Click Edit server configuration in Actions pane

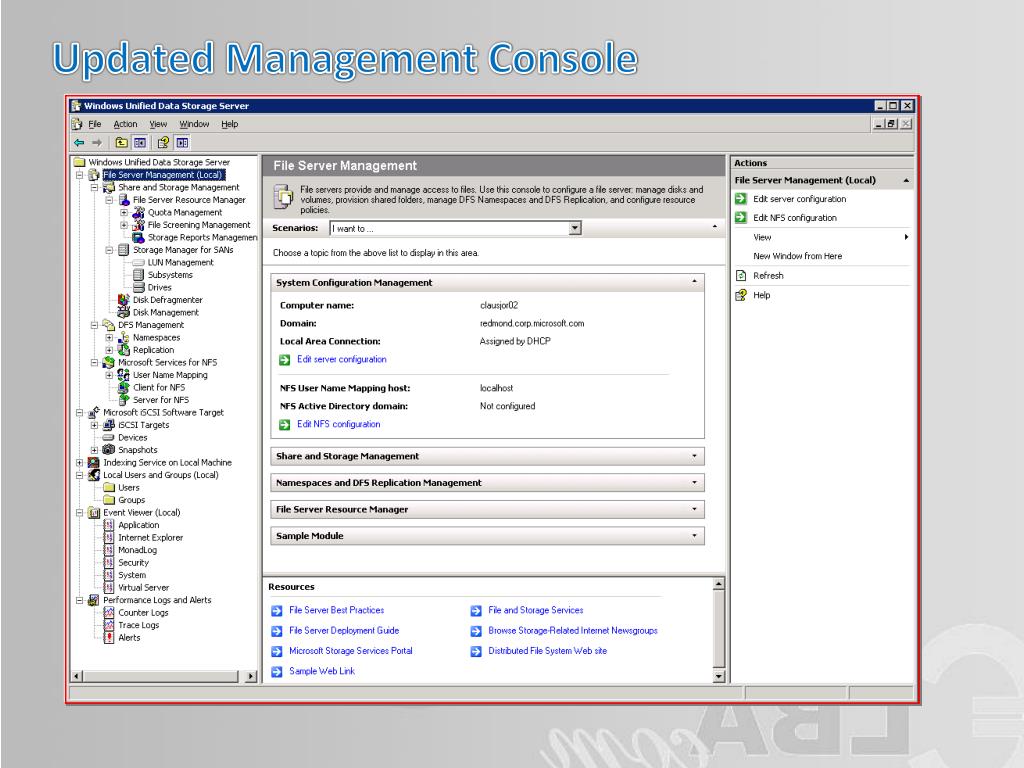tap(799, 199)
